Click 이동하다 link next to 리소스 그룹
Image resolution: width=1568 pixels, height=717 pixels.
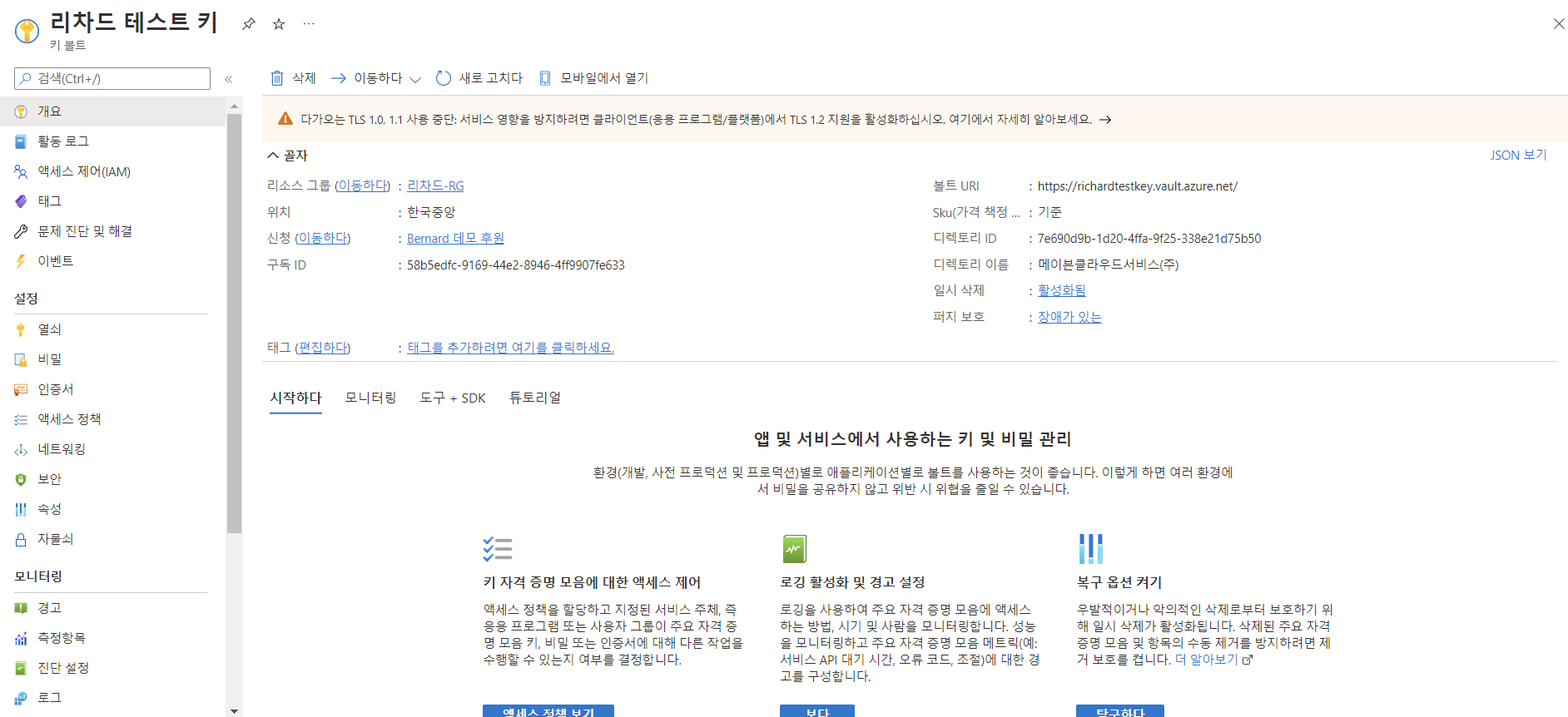[x=362, y=186]
